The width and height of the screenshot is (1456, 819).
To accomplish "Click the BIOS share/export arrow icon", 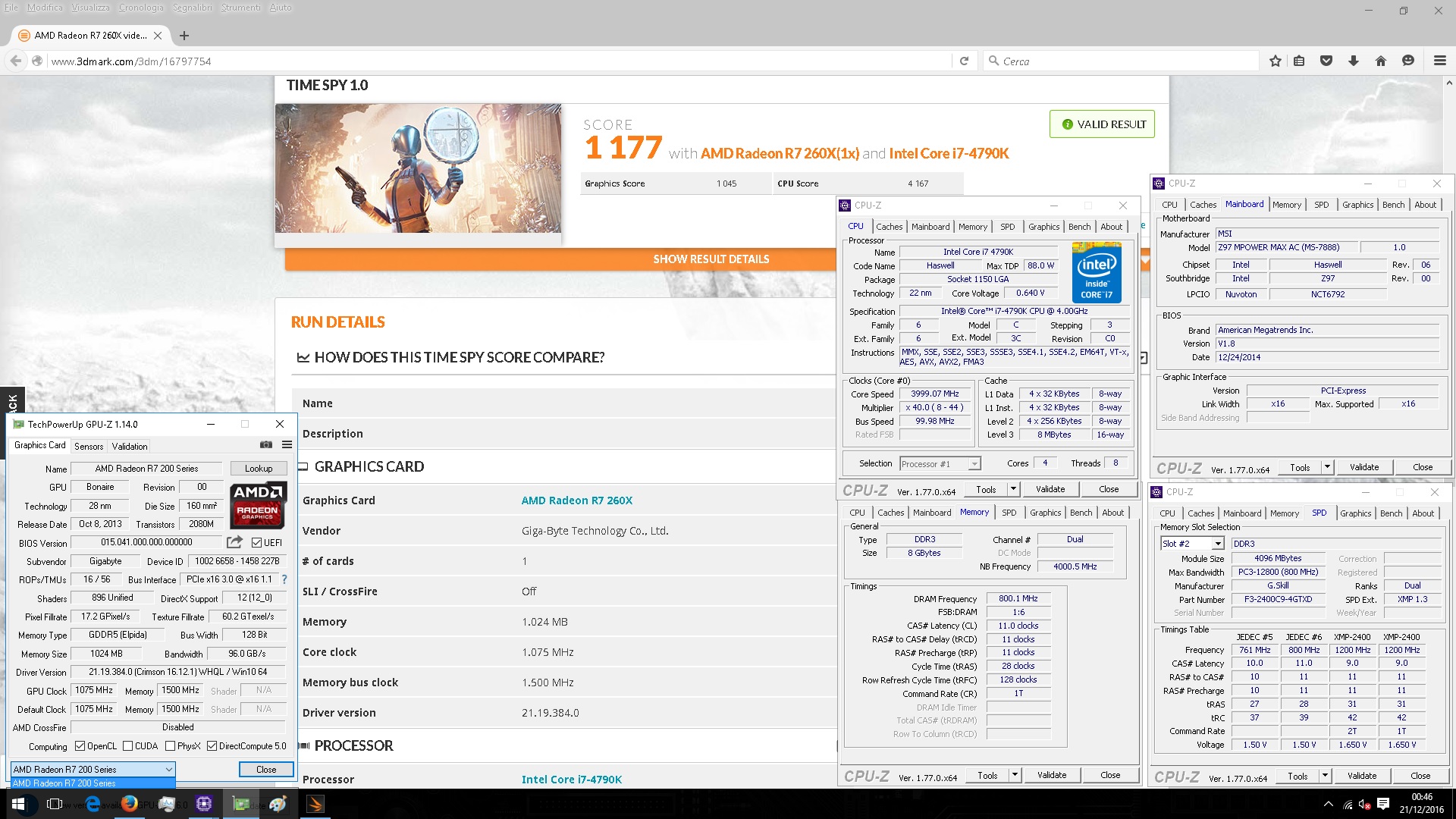I will coord(234,542).
